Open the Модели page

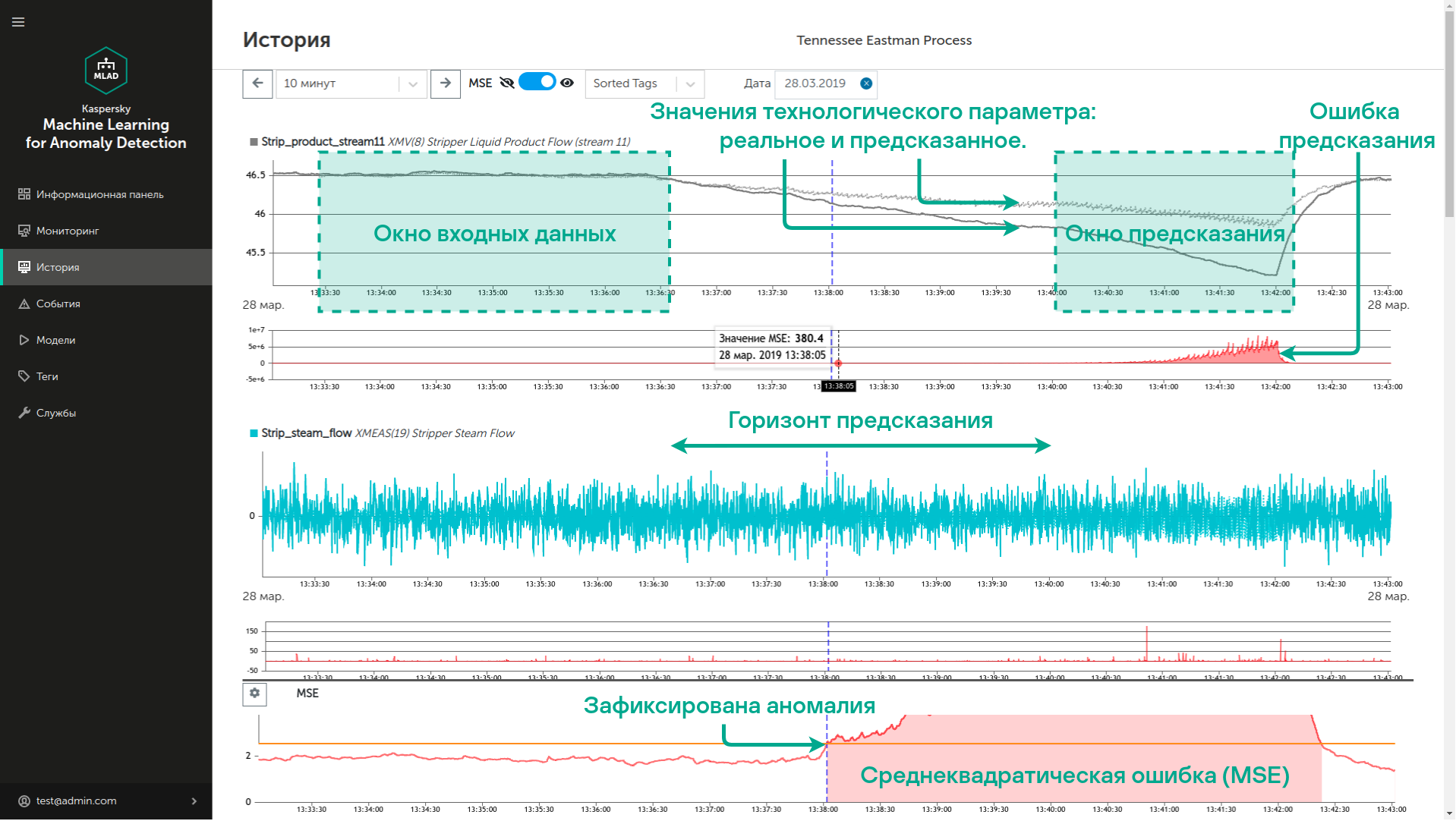tap(55, 340)
